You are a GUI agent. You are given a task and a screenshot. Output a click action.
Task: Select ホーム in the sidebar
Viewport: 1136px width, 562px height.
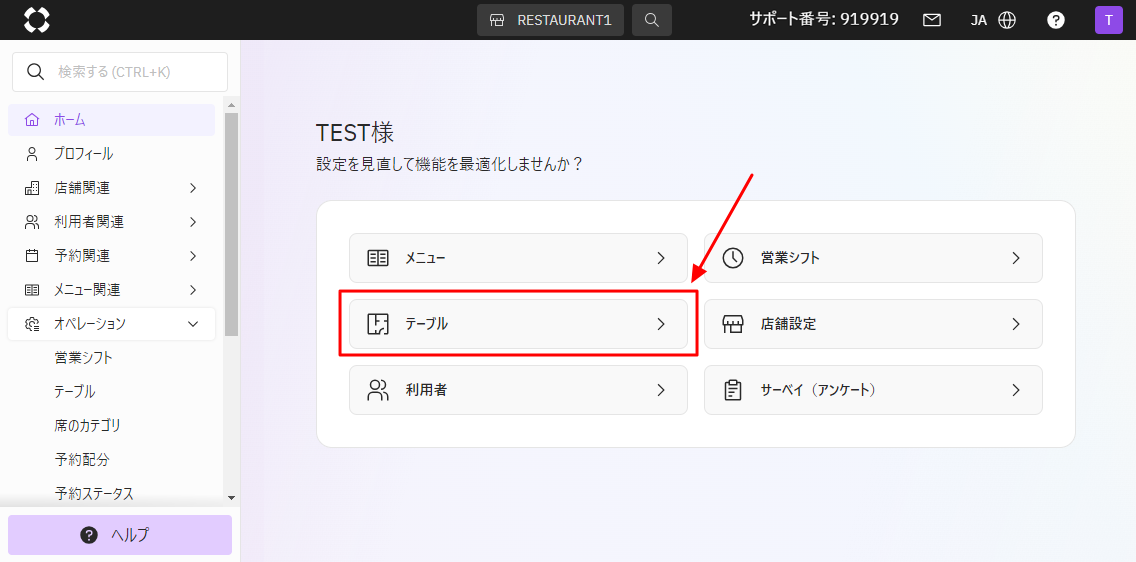(70, 120)
